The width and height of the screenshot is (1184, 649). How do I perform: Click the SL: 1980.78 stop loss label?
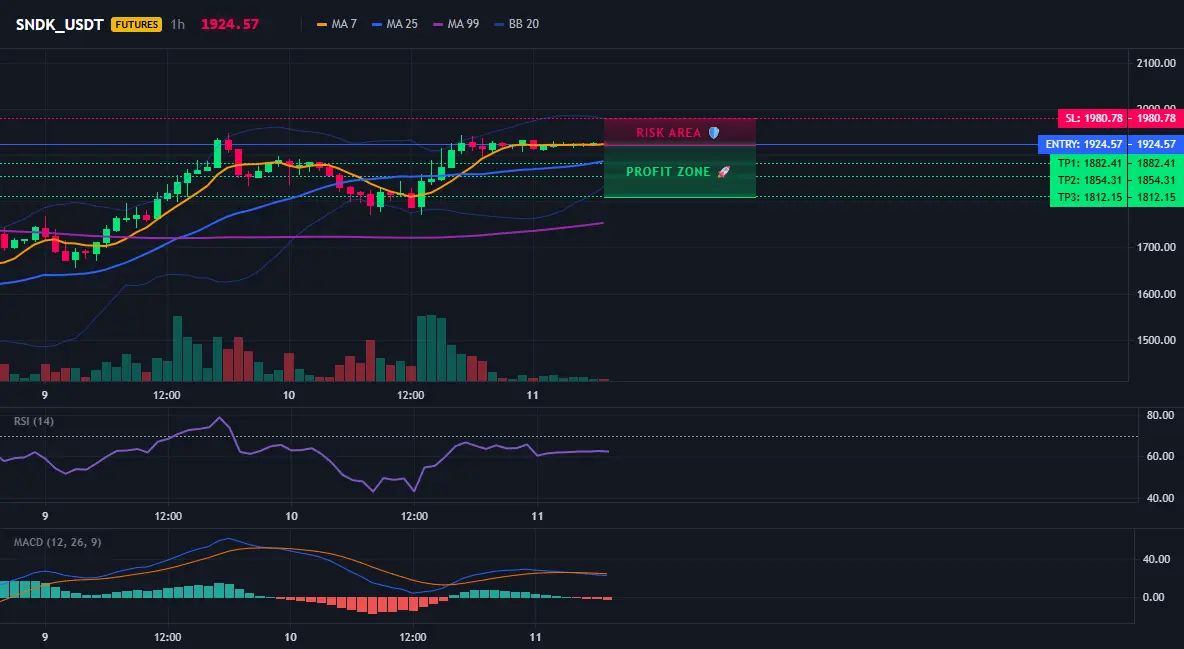tap(1093, 118)
